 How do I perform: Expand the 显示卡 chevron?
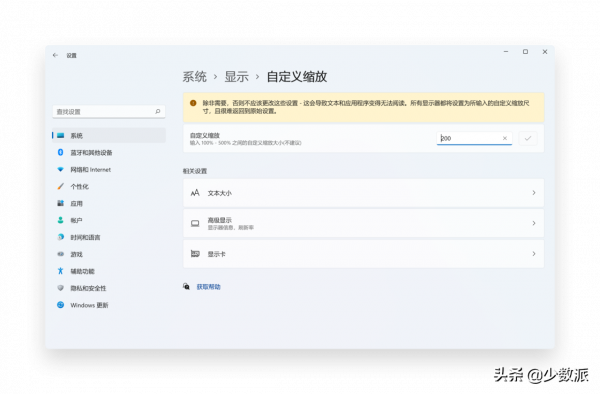point(534,254)
